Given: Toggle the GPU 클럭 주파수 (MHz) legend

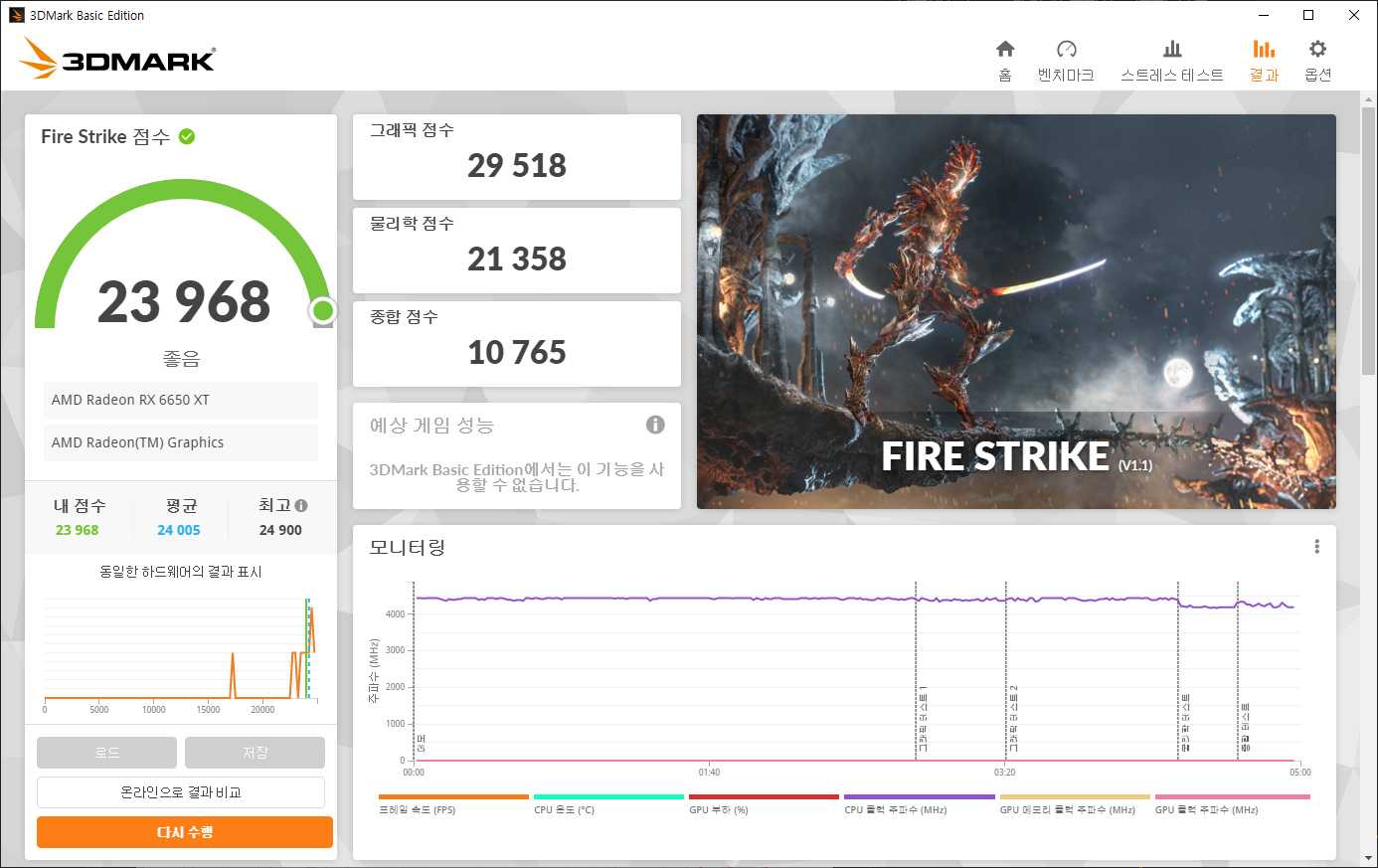Looking at the screenshot, I should click(1232, 804).
